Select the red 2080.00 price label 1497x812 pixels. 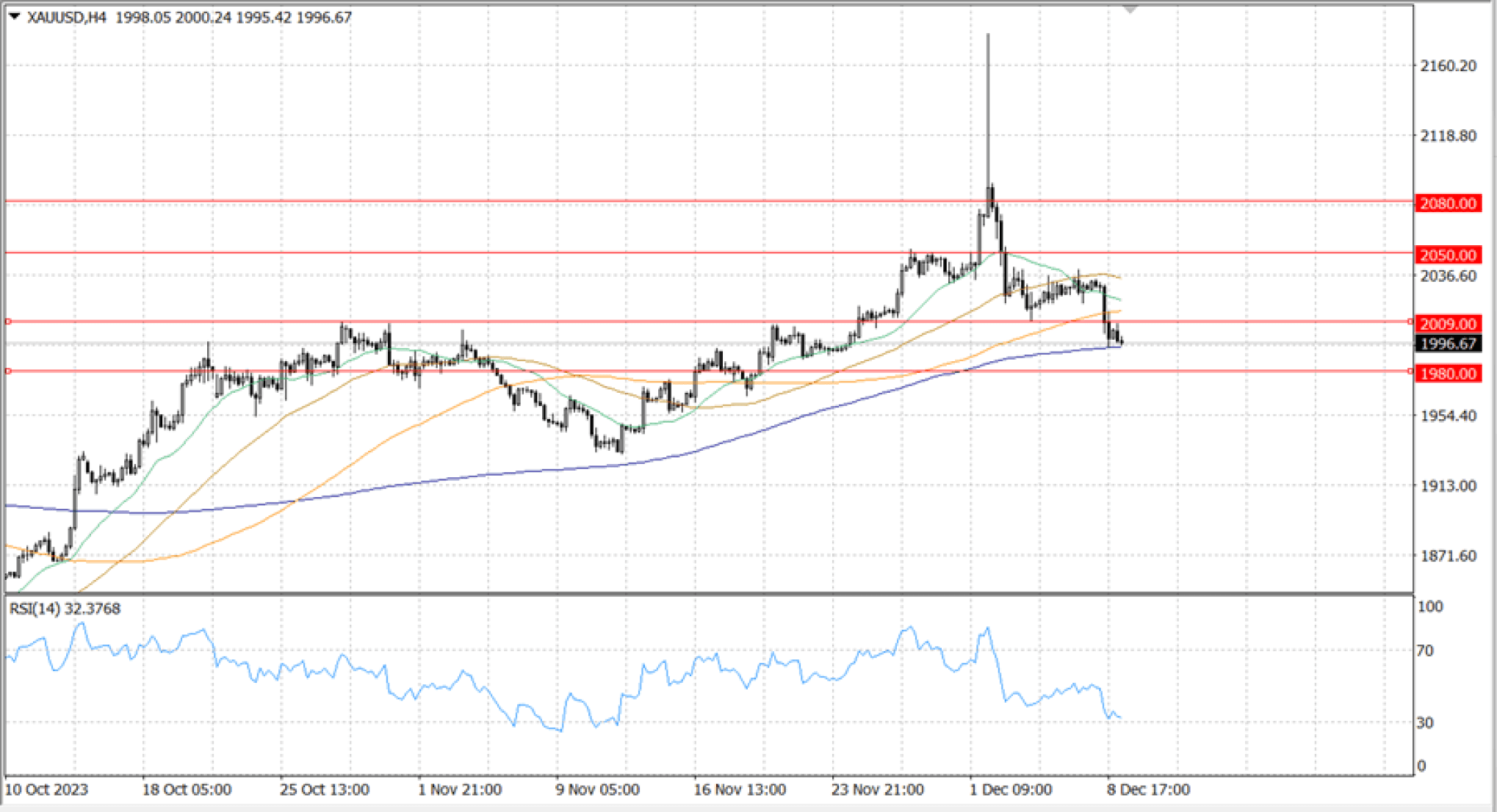[1447, 203]
